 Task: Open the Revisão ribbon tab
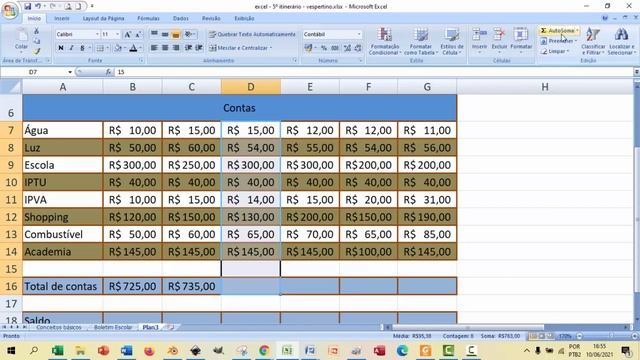coord(211,18)
